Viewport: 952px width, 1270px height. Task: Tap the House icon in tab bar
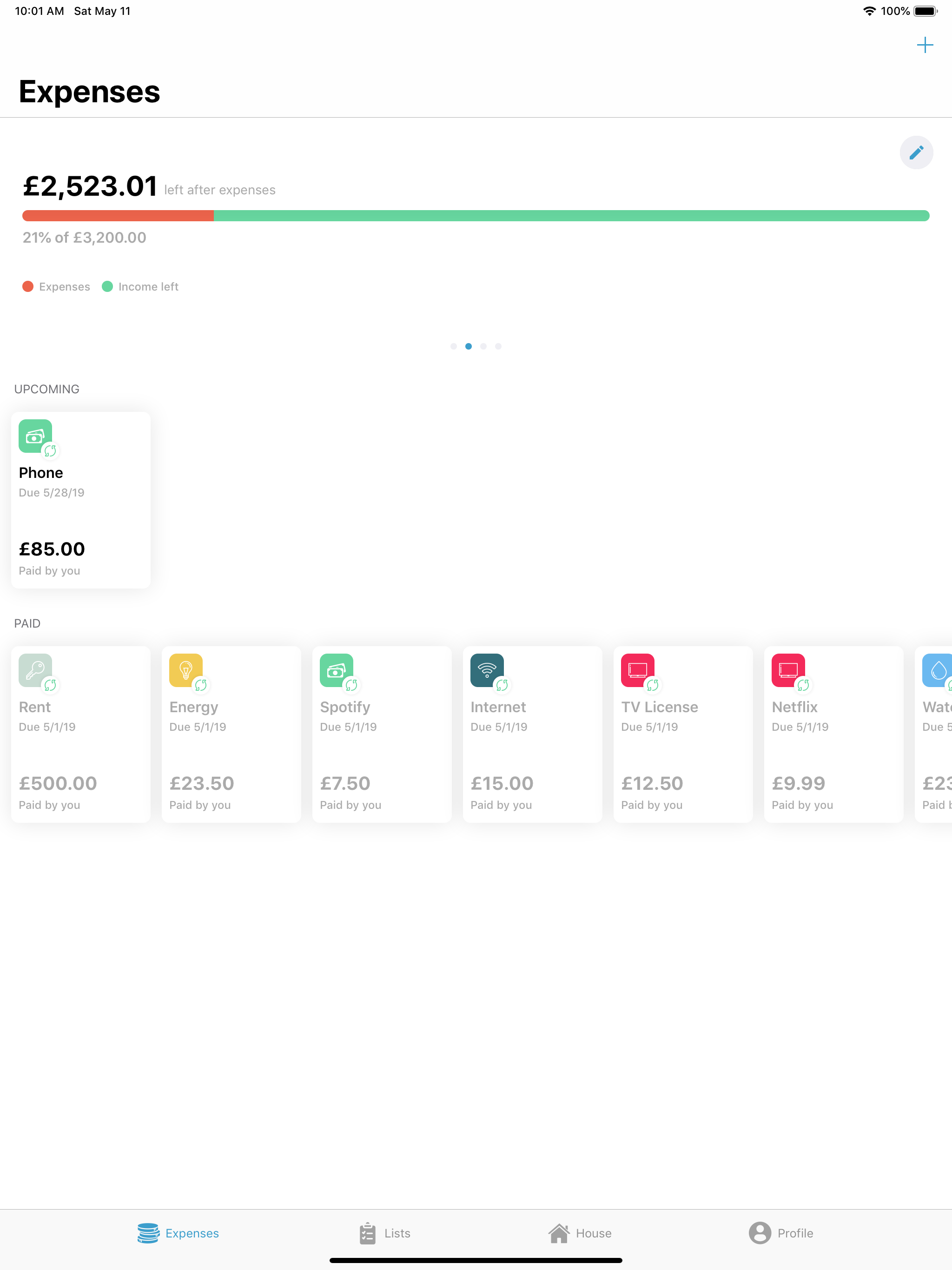[559, 1233]
